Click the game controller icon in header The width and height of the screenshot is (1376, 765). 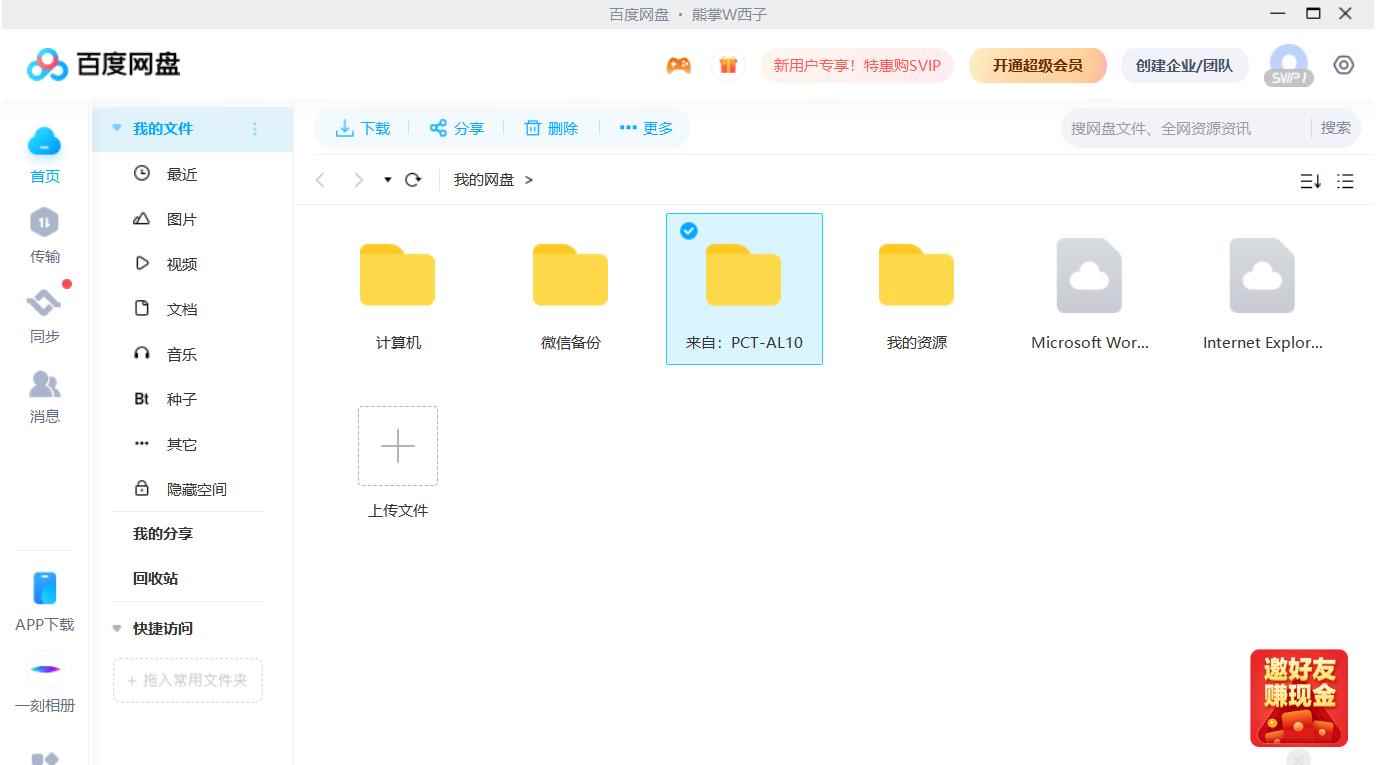pyautogui.click(x=679, y=66)
